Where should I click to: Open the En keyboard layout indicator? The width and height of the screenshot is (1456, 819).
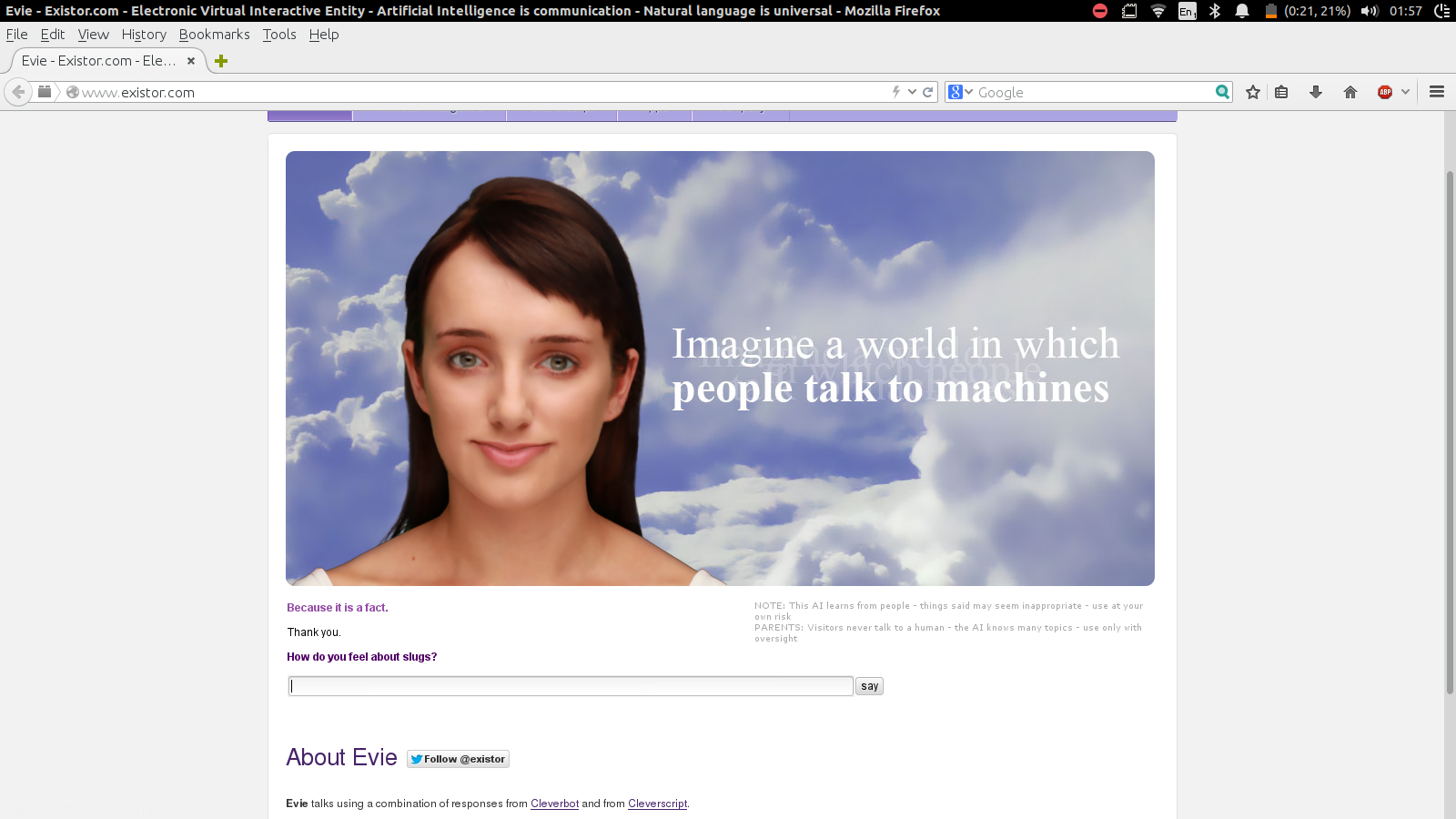pos(1187,11)
